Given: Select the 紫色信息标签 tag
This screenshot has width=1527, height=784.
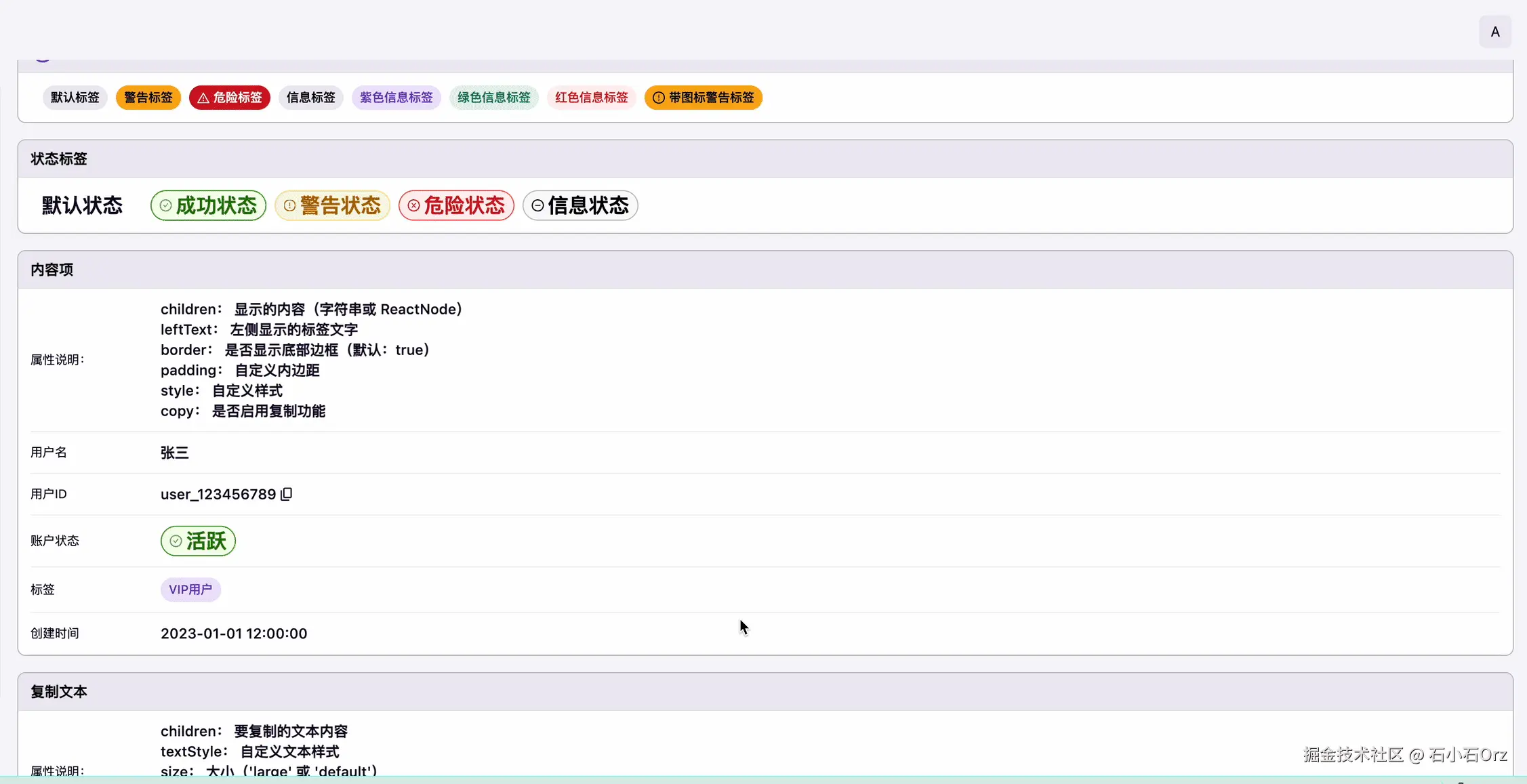Looking at the screenshot, I should [396, 98].
